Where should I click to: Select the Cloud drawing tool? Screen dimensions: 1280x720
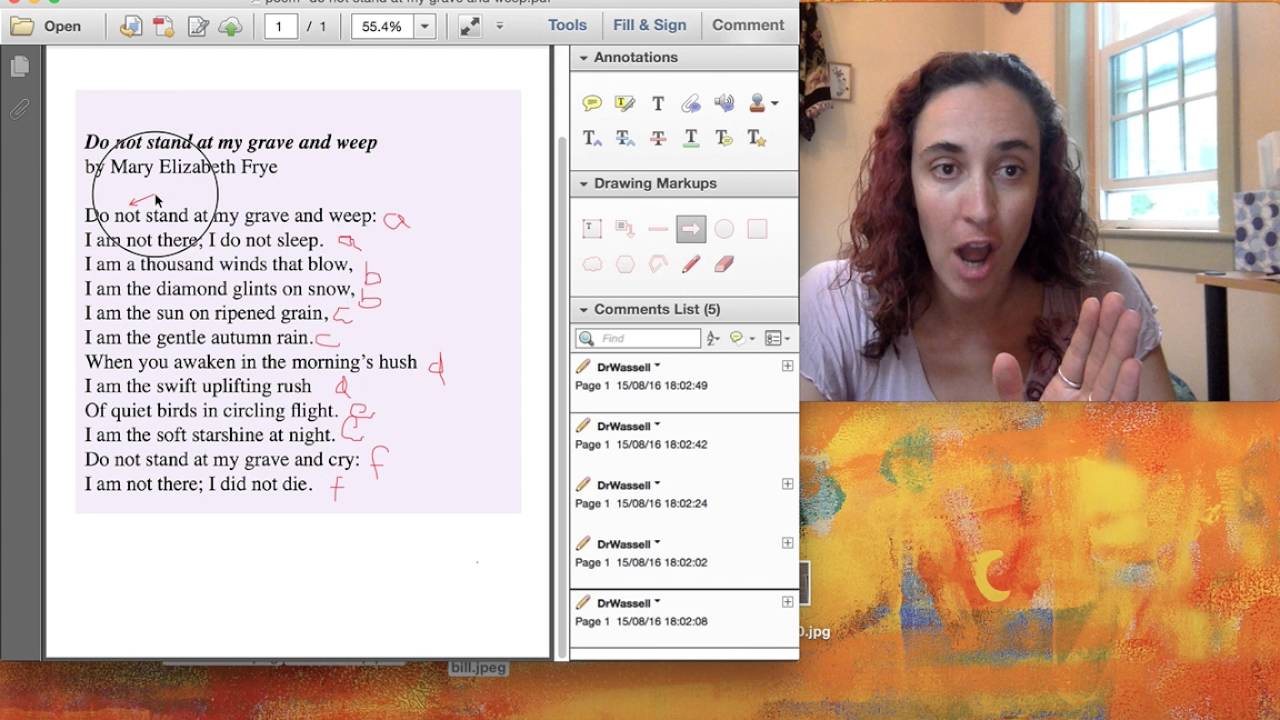pyautogui.click(x=592, y=264)
